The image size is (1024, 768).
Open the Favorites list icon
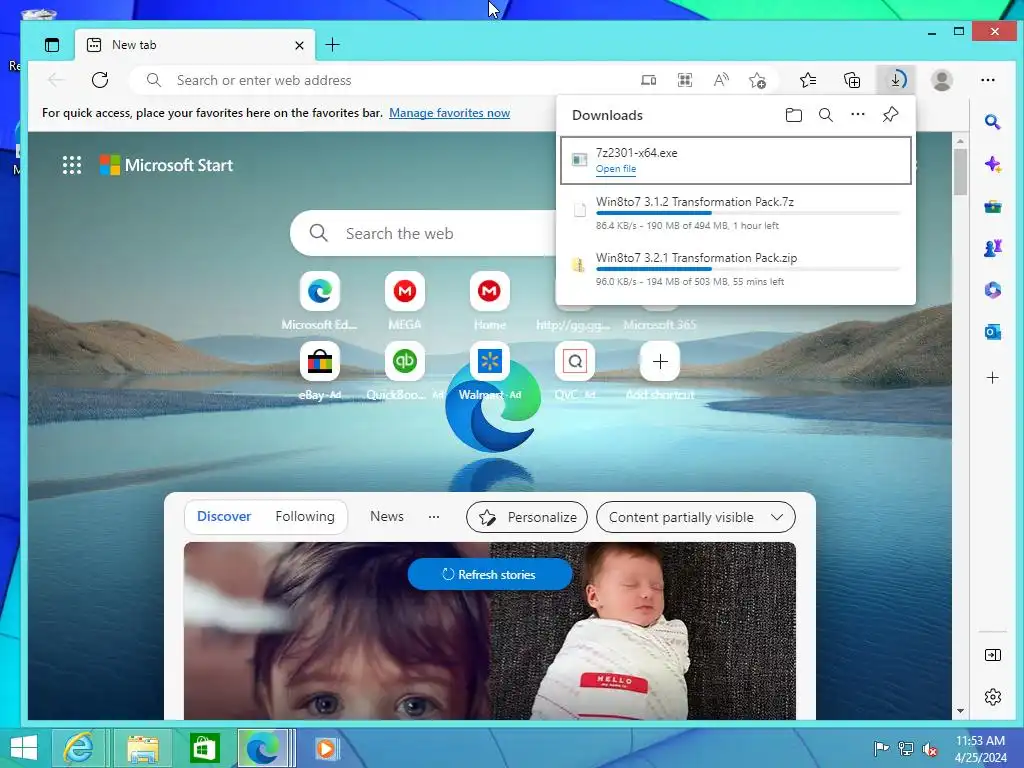808,80
